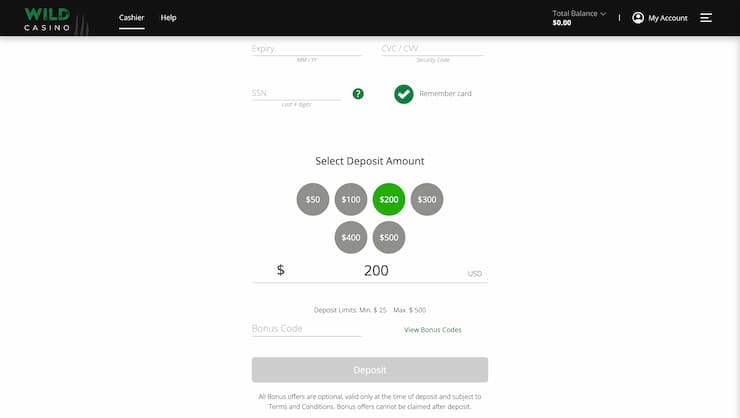Click the $0.00 balance value
This screenshot has width=740, height=418.
[x=562, y=23]
